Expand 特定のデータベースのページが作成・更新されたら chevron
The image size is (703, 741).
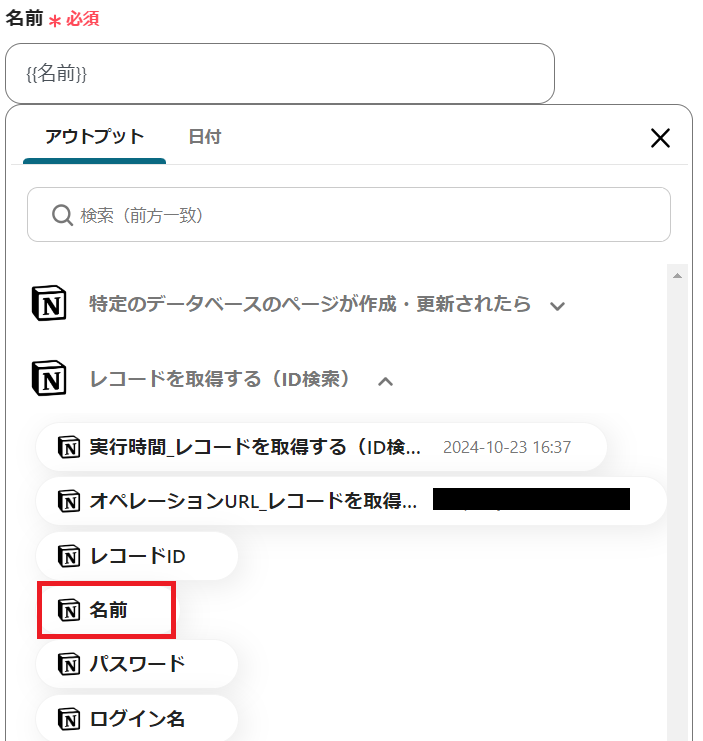pos(557,306)
